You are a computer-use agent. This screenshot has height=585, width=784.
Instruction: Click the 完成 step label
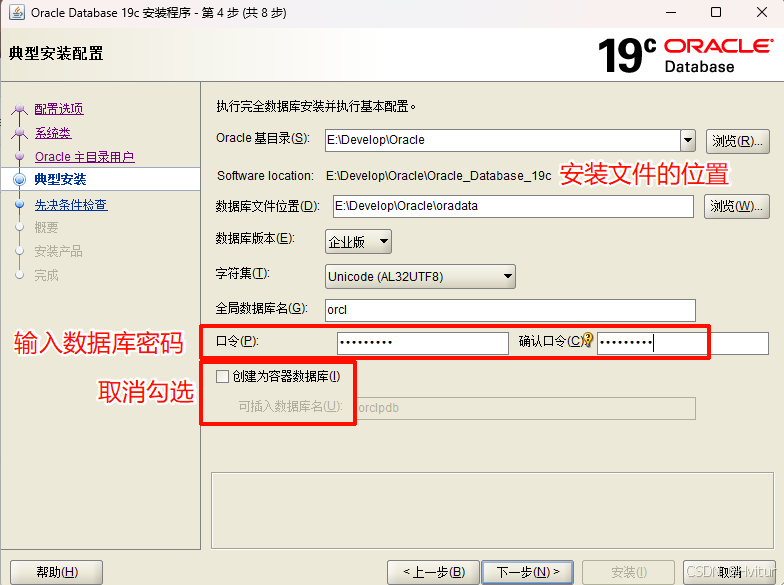[x=46, y=276]
